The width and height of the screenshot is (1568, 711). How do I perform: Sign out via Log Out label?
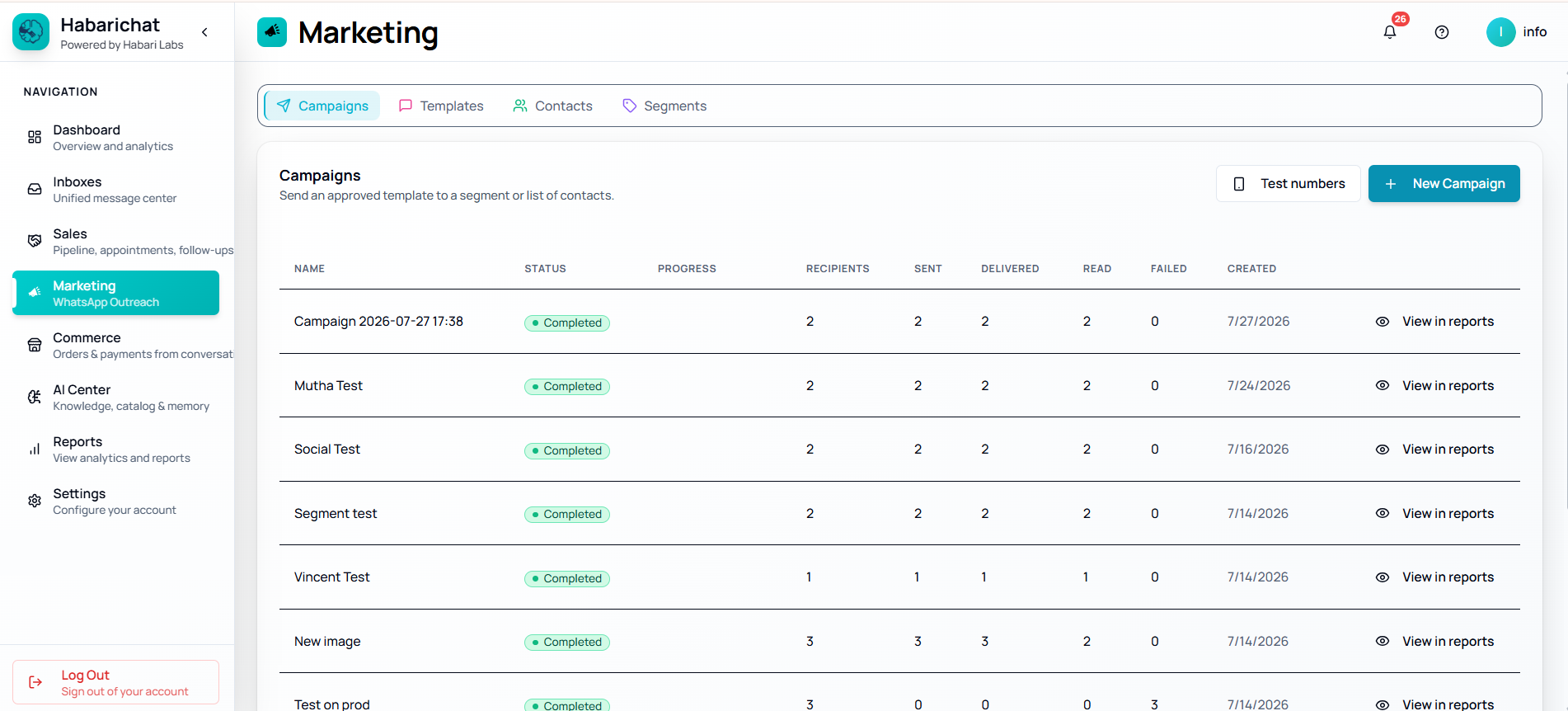coord(85,675)
